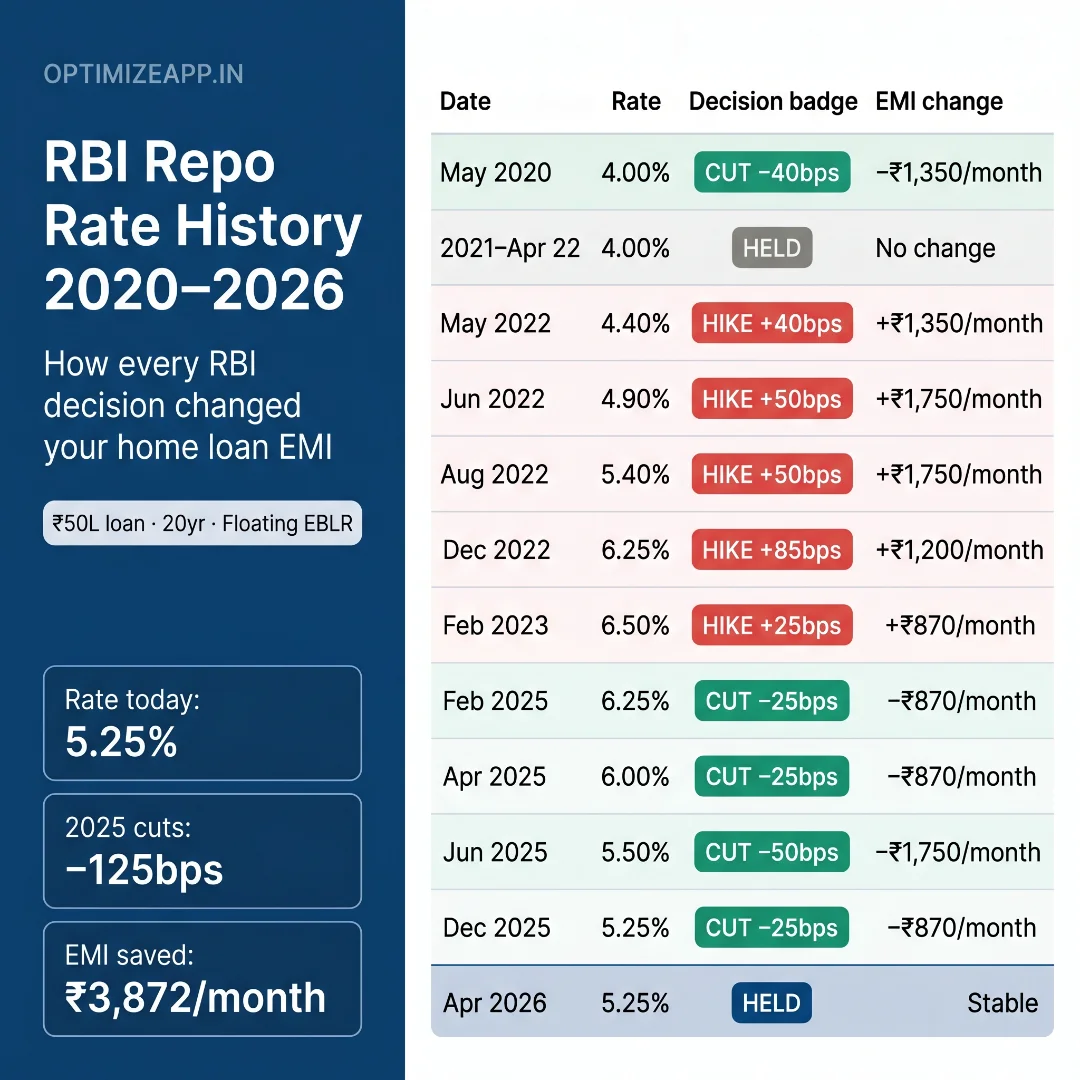Viewport: 1080px width, 1080px height.
Task: Click the OPTIMIZEAPP.IN site link
Action: coord(143,75)
